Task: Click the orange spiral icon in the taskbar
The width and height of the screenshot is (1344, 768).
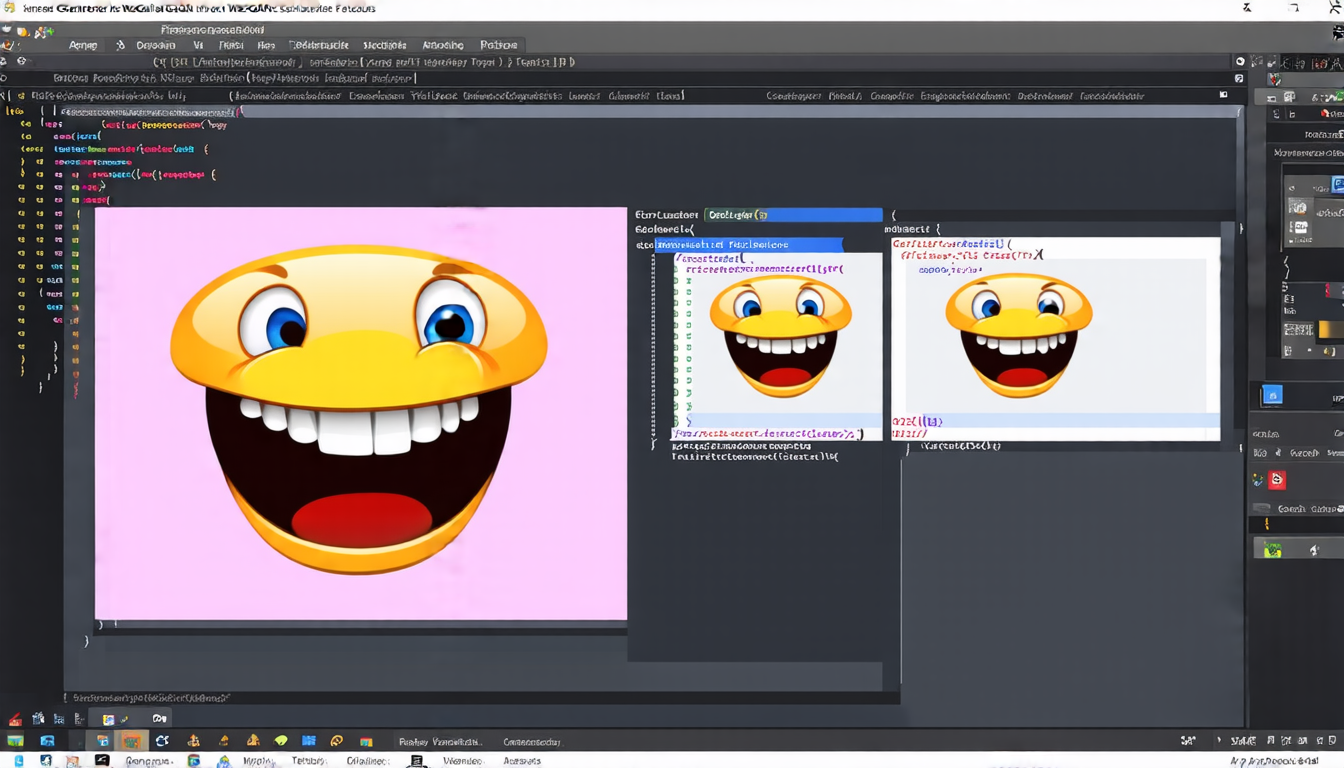Action: coord(337,741)
